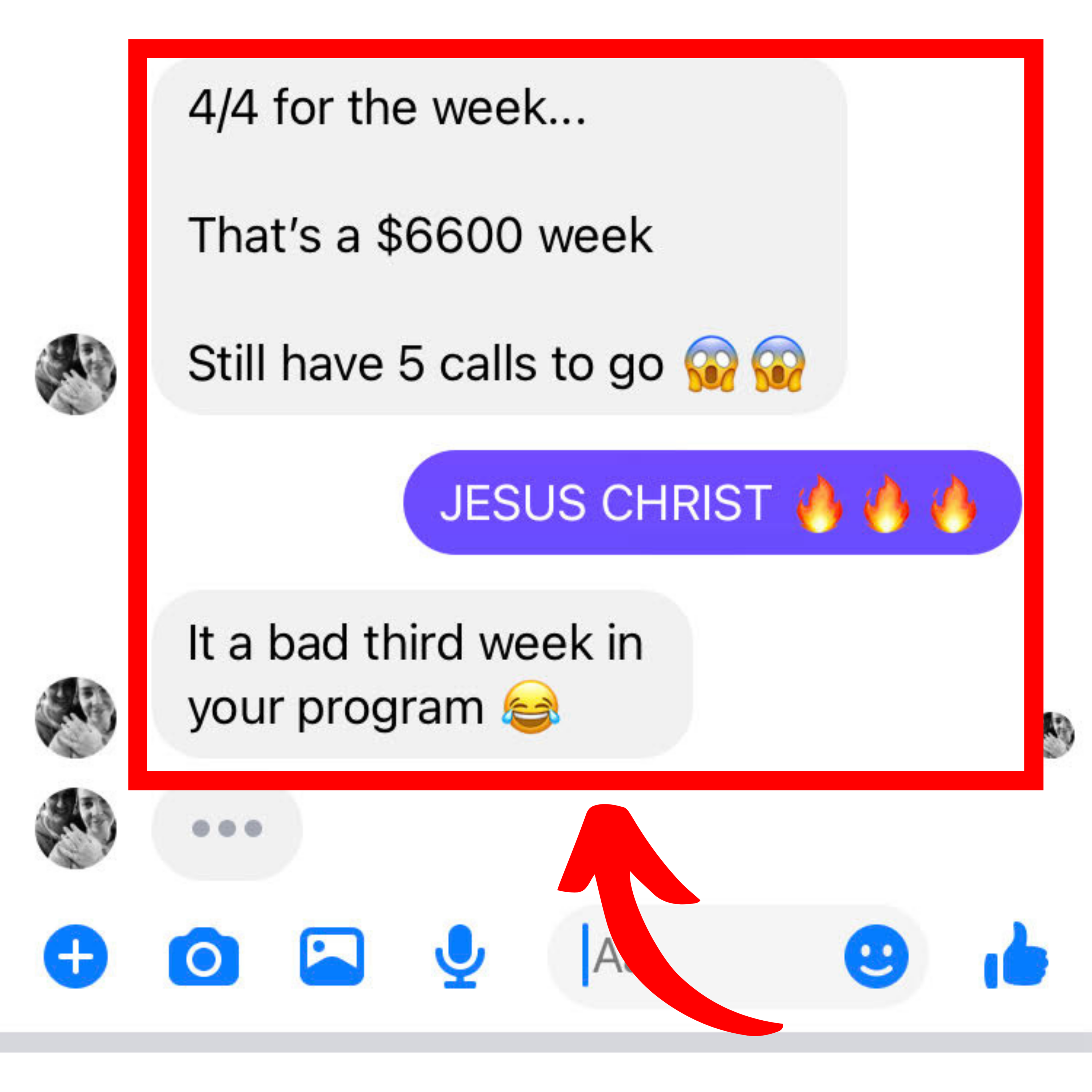1092x1092 pixels.
Task: Tap the microphone voice message icon
Action: (460, 956)
